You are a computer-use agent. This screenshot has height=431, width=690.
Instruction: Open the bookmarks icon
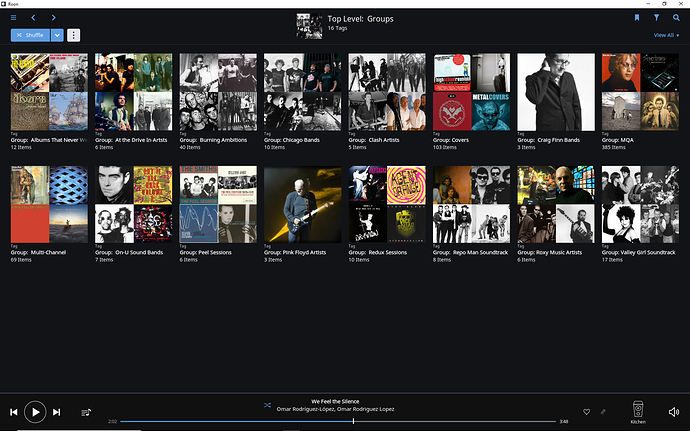tap(636, 18)
